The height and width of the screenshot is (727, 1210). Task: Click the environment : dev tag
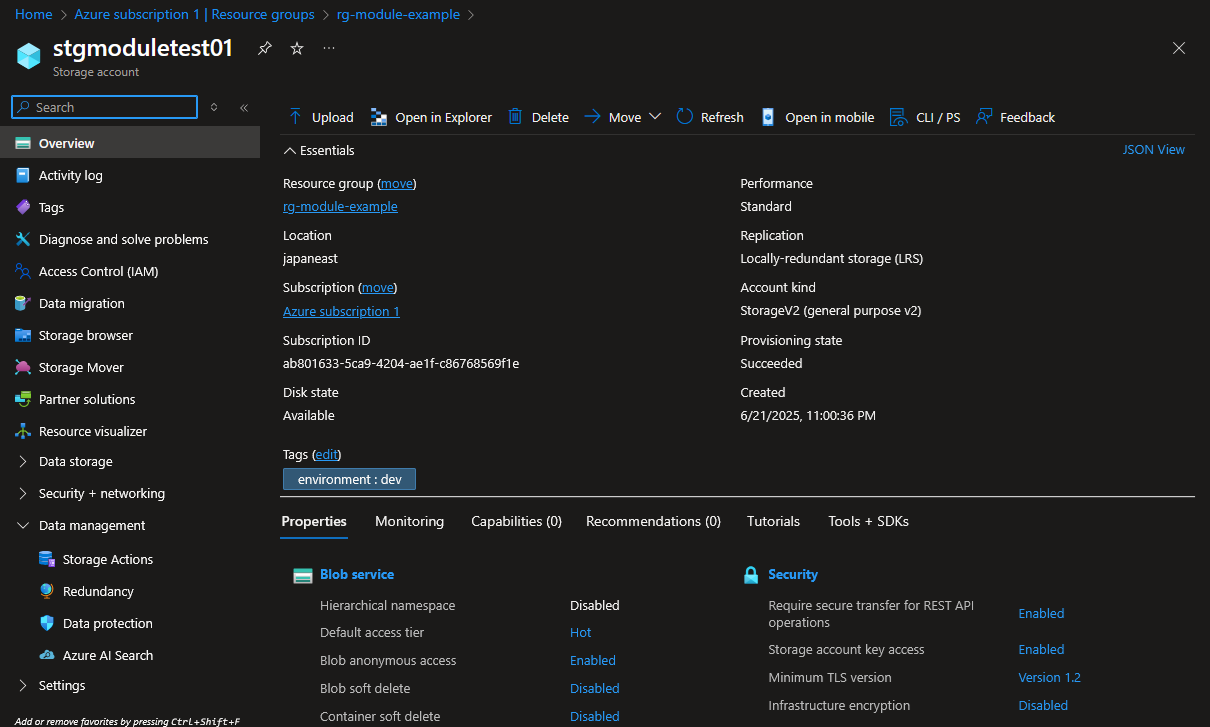click(349, 479)
